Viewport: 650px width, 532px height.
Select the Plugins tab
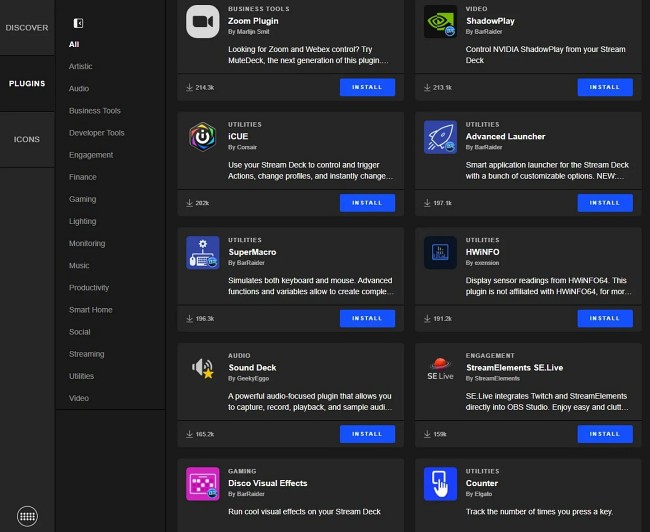(x=27, y=83)
